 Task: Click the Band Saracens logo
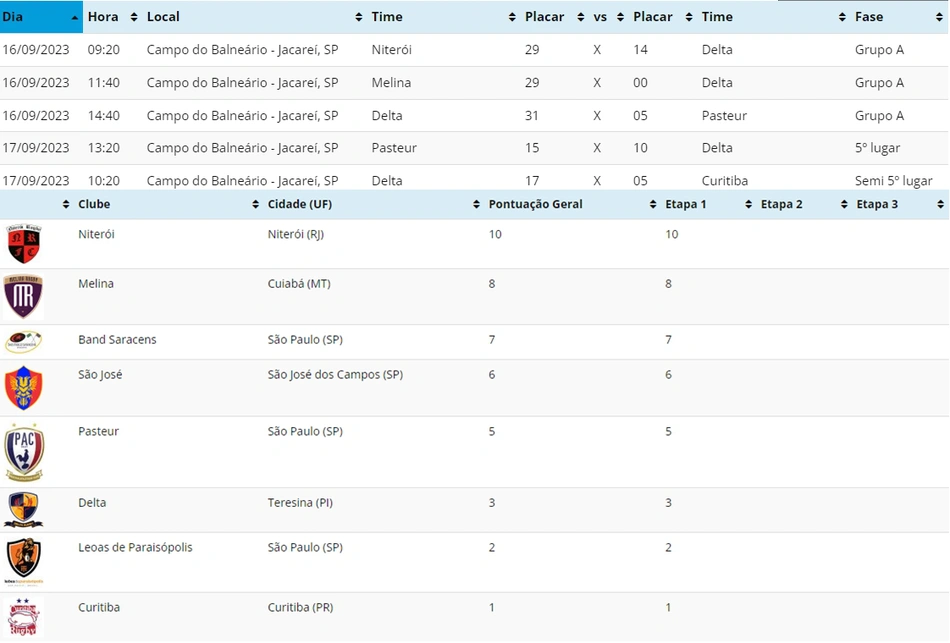23,342
